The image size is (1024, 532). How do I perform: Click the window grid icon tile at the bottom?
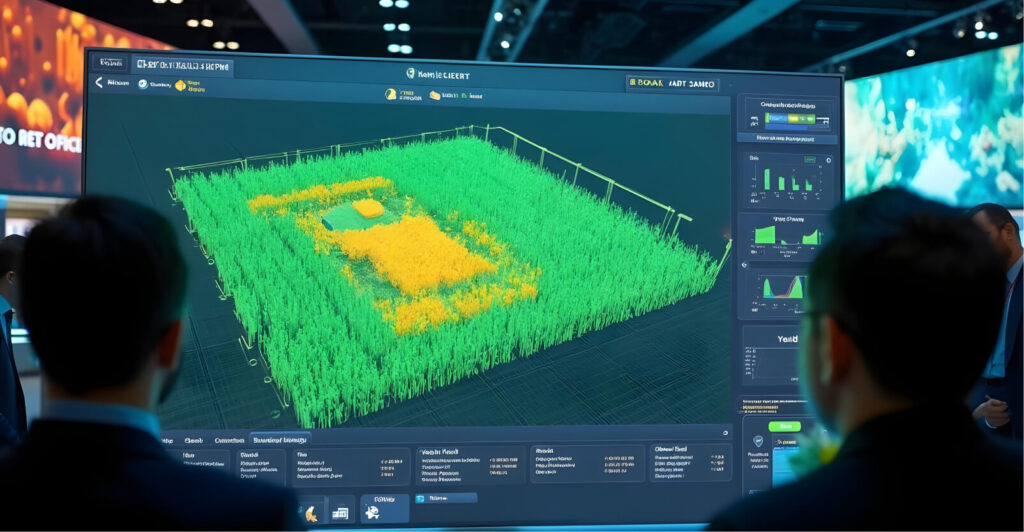coord(340,513)
